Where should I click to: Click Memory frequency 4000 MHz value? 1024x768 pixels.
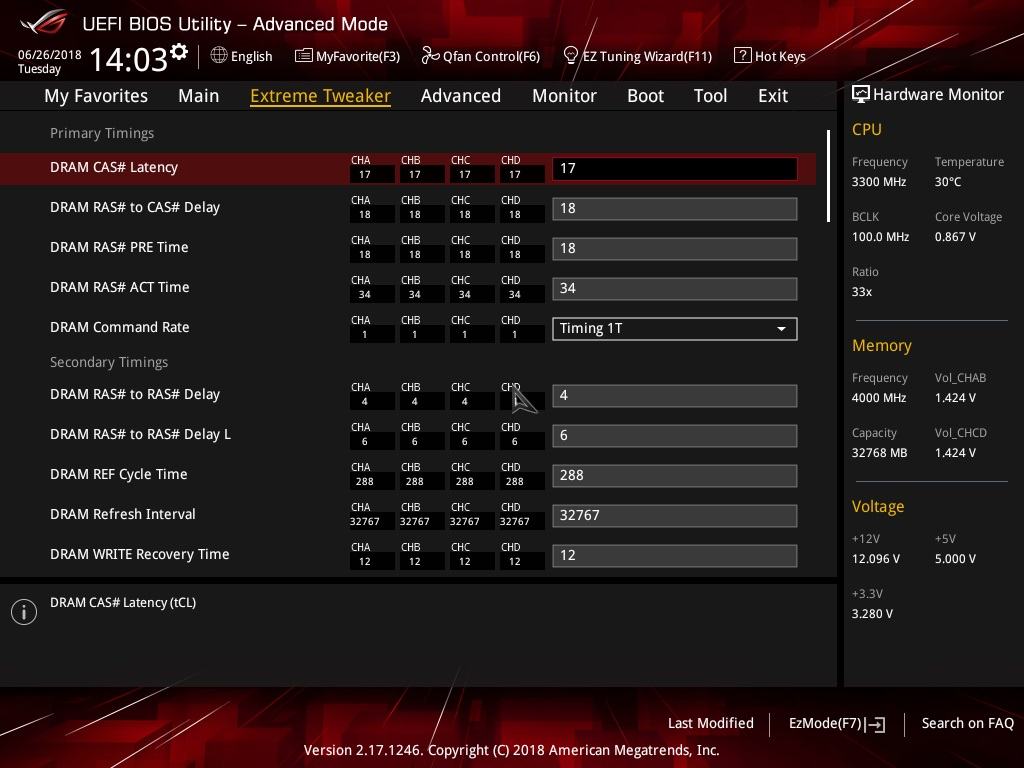coord(878,398)
